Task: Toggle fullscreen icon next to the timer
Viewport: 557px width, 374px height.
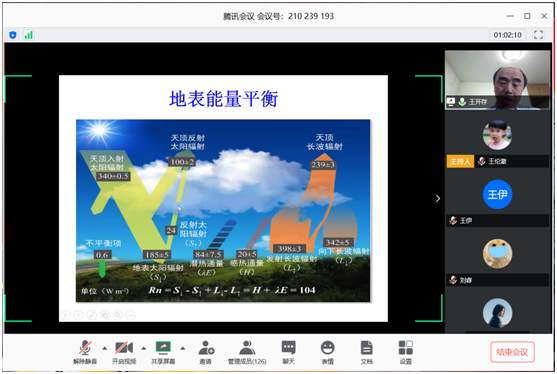Action: click(538, 34)
